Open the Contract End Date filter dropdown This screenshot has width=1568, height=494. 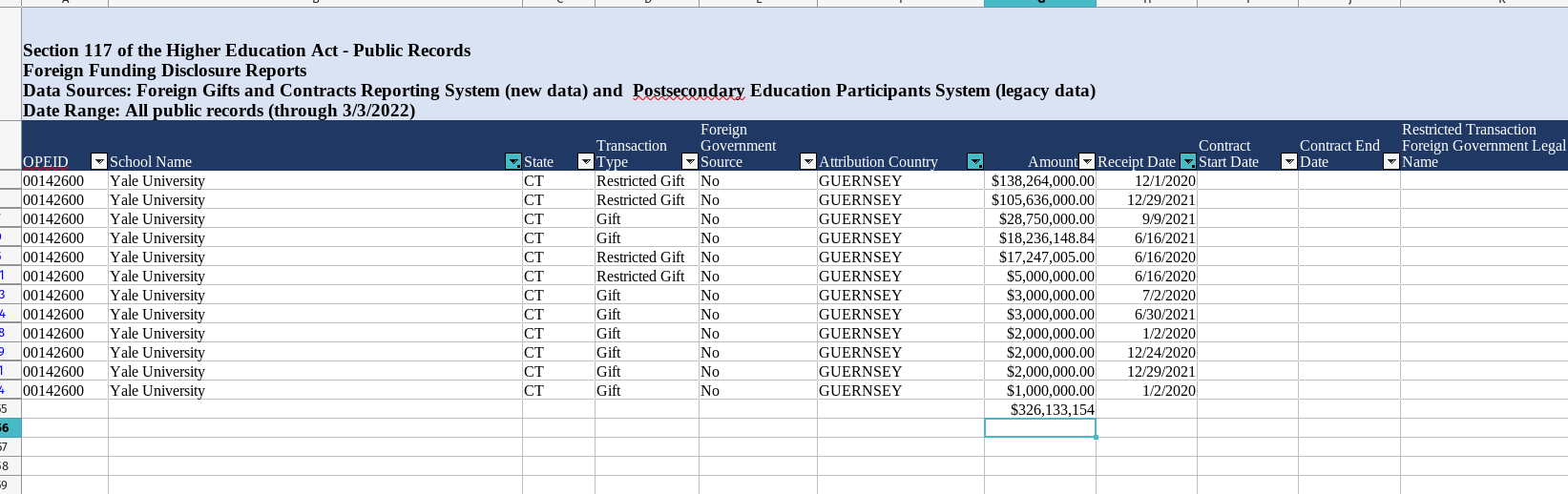1391,161
